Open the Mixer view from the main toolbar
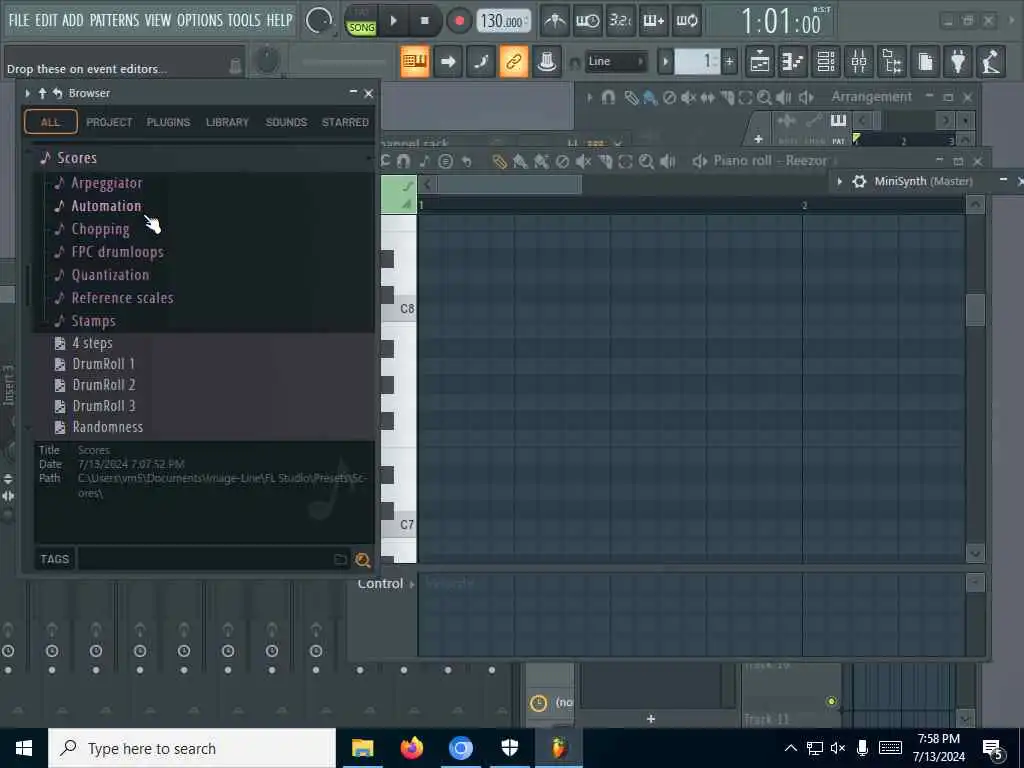Screen dimensions: 1024x768 pos(859,61)
